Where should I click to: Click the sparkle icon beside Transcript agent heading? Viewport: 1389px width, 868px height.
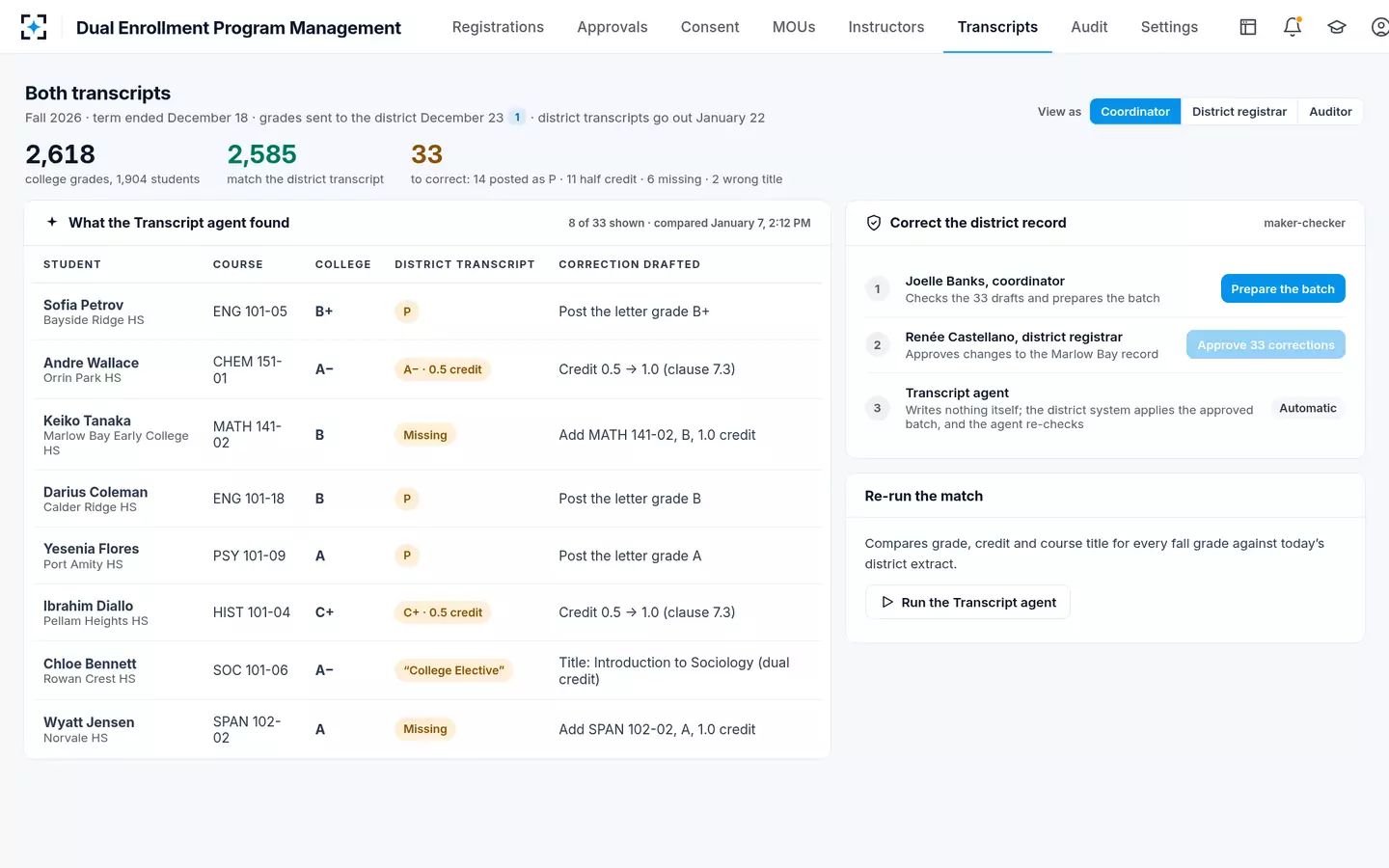(x=52, y=222)
